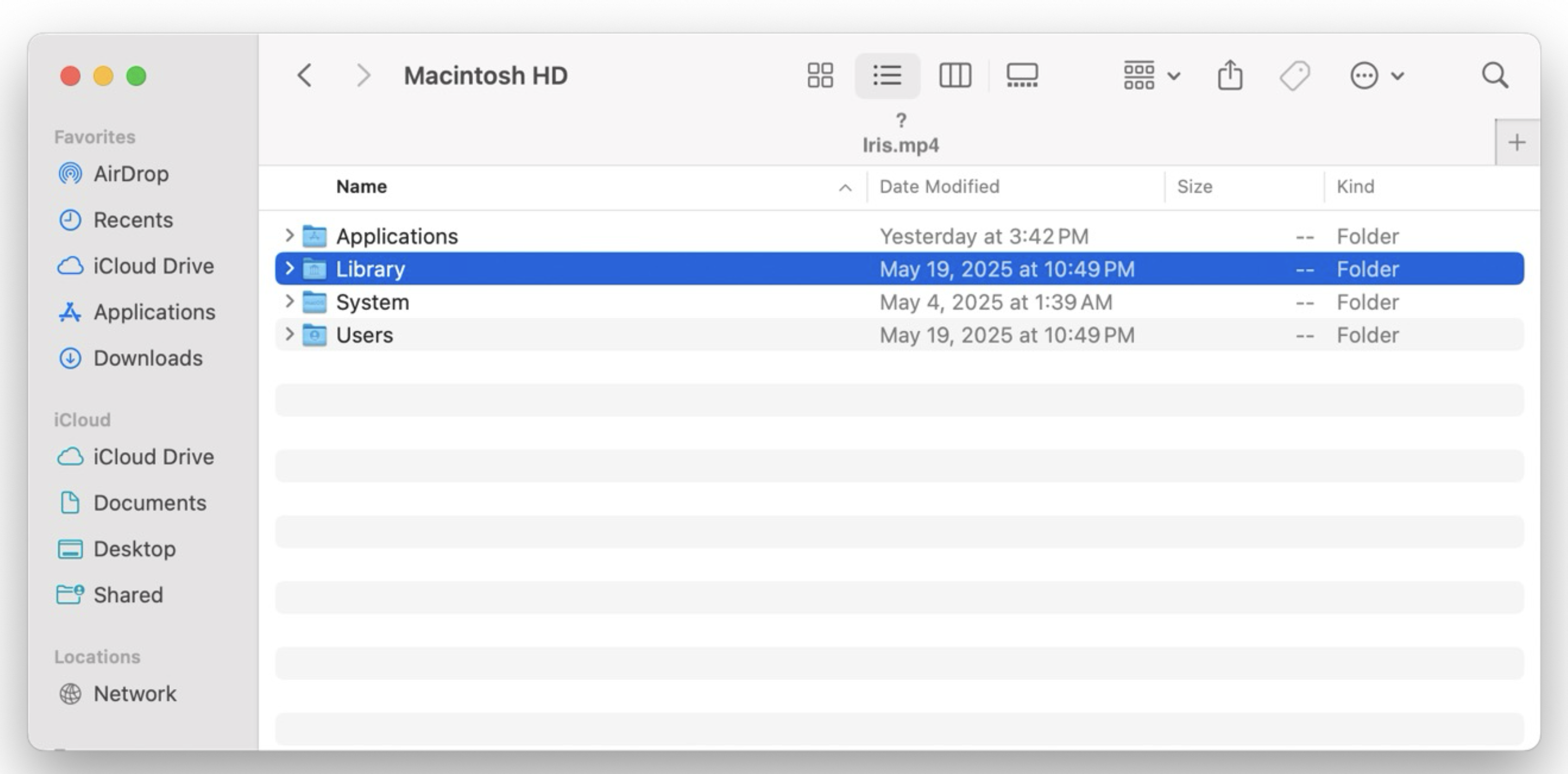Switch to column view
Image resolution: width=1568 pixels, height=774 pixels.
[x=955, y=76]
